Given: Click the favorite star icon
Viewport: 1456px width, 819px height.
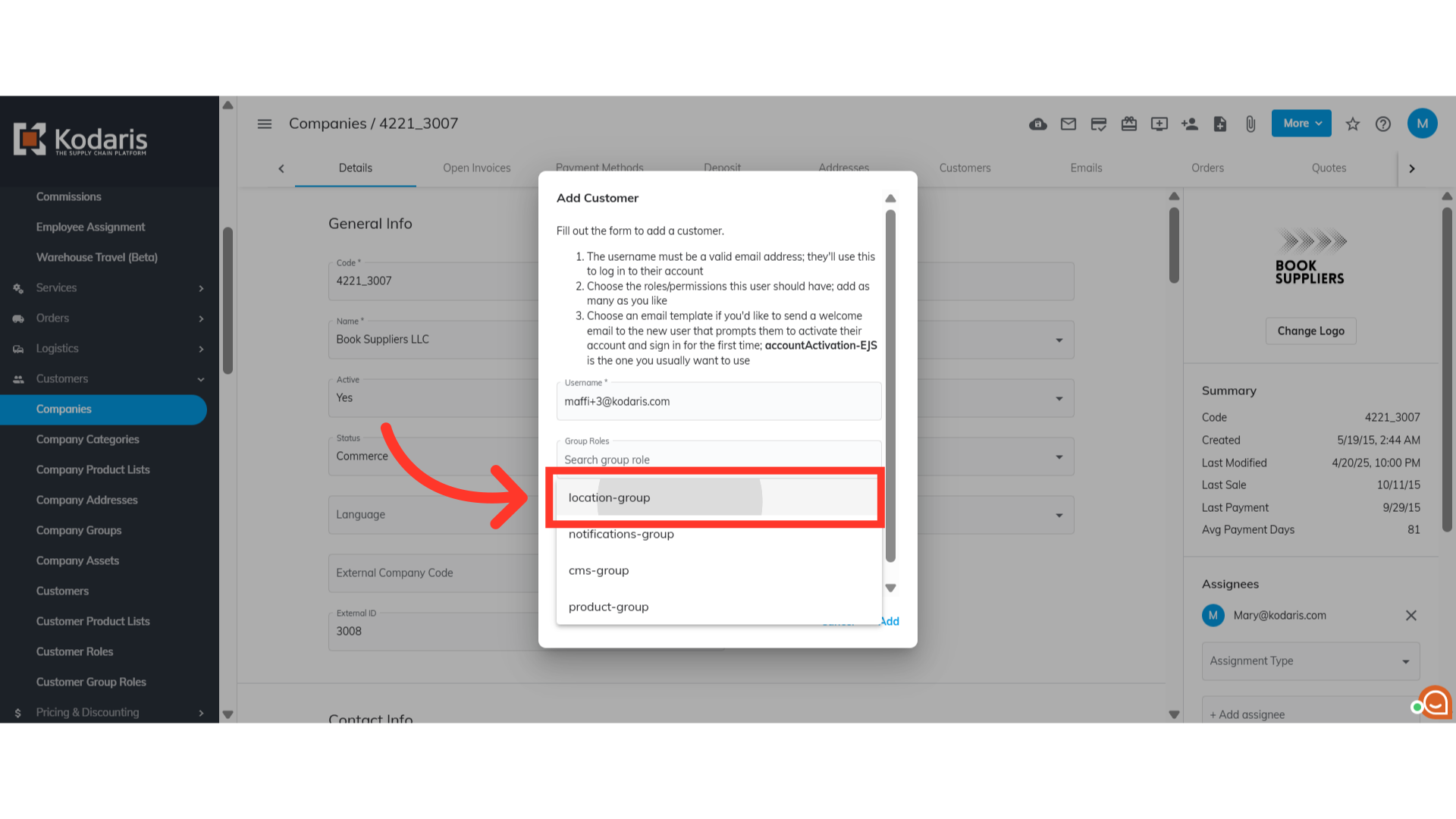Looking at the screenshot, I should [x=1352, y=124].
